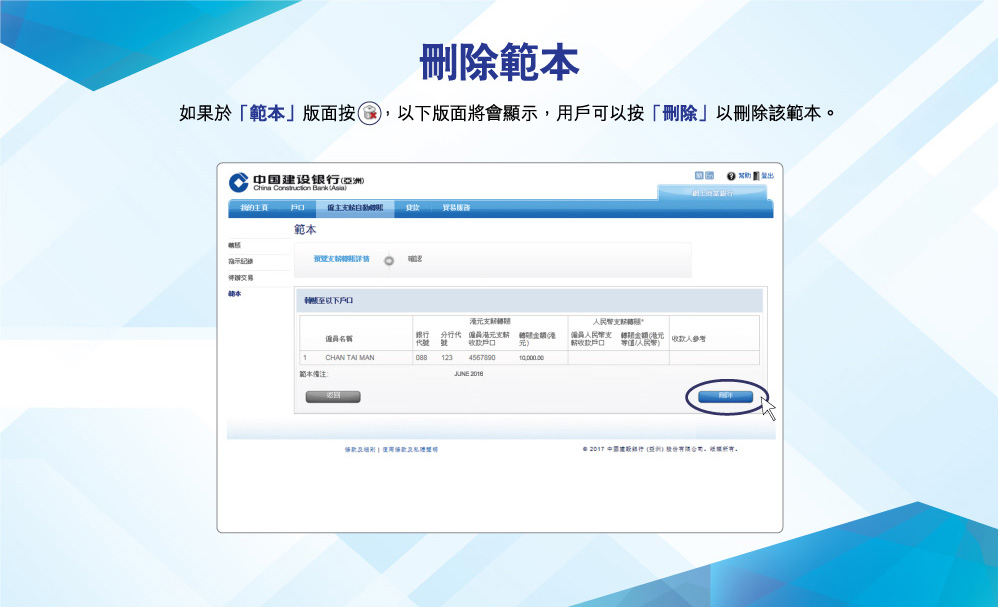Select the 僱主支薪自動轉賬 tab
Screen dimensions: 998x607
[x=355, y=208]
